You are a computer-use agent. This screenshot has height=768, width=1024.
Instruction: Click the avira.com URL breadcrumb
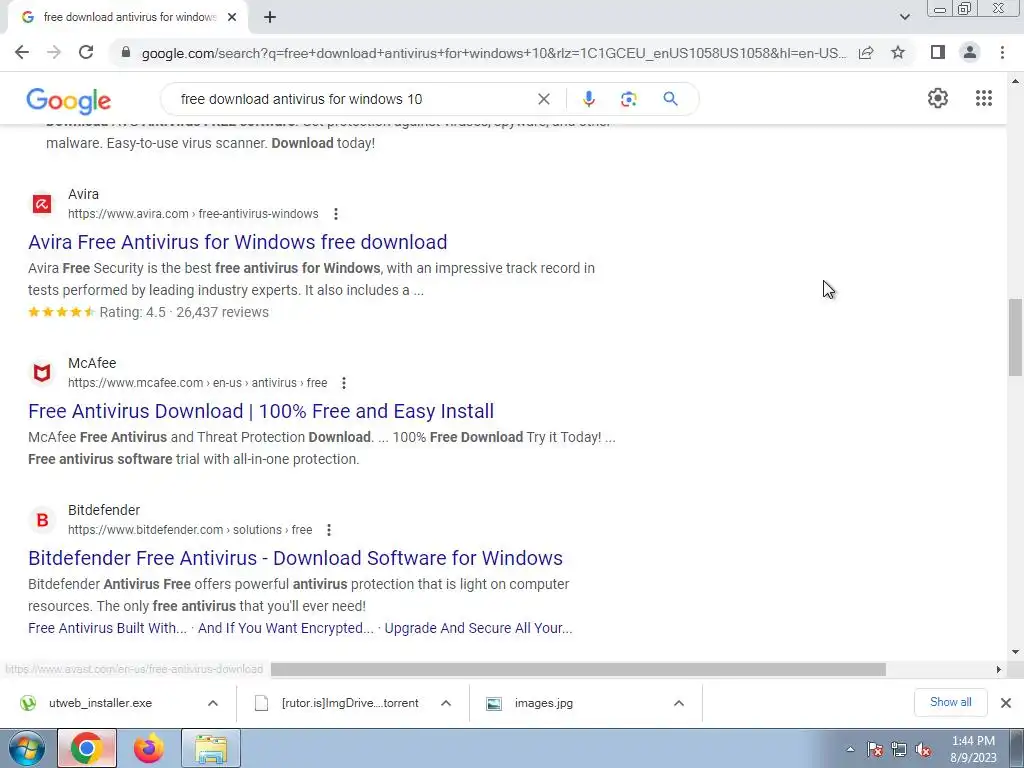193,214
